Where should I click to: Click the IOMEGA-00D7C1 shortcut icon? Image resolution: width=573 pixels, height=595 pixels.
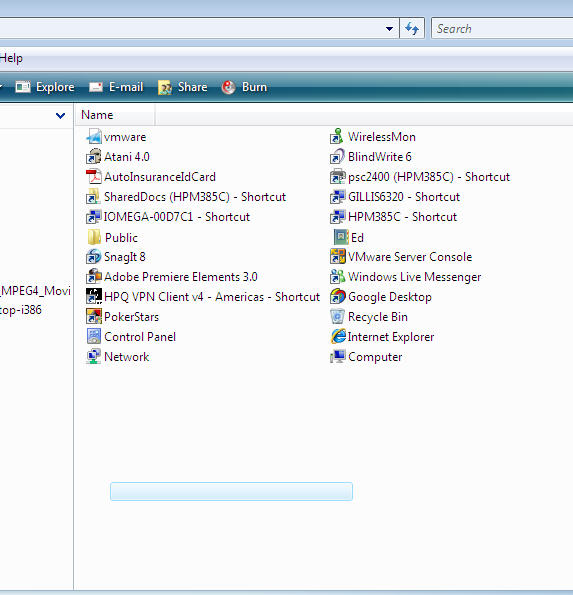94,217
